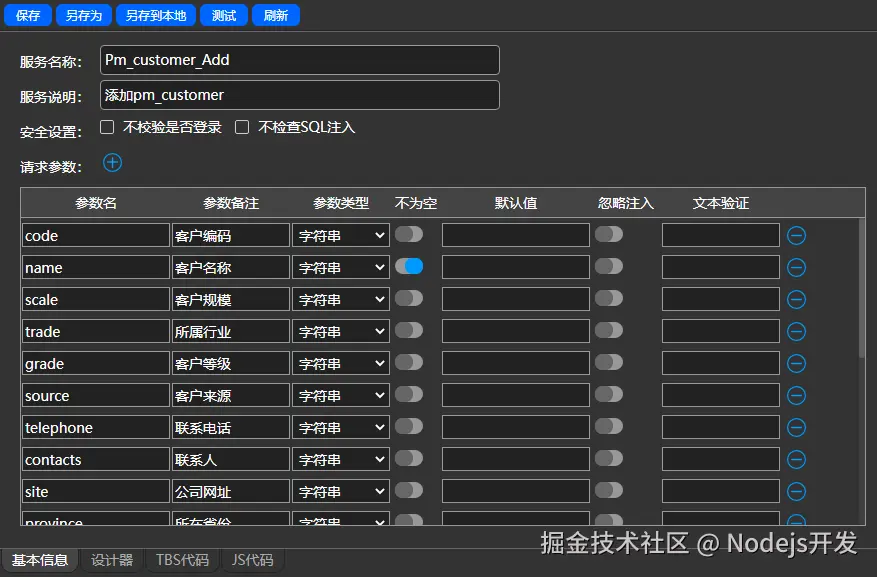Open the TBS代码 tab
The height and width of the screenshot is (577, 877).
pyautogui.click(x=181, y=560)
